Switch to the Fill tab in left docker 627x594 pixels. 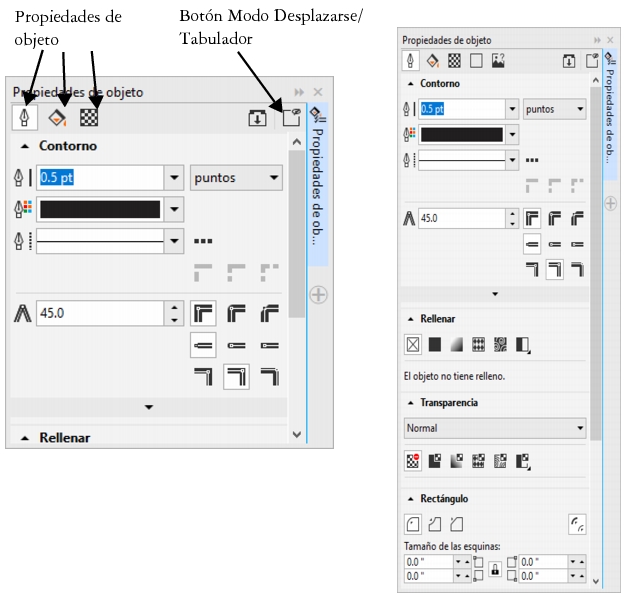click(x=58, y=117)
